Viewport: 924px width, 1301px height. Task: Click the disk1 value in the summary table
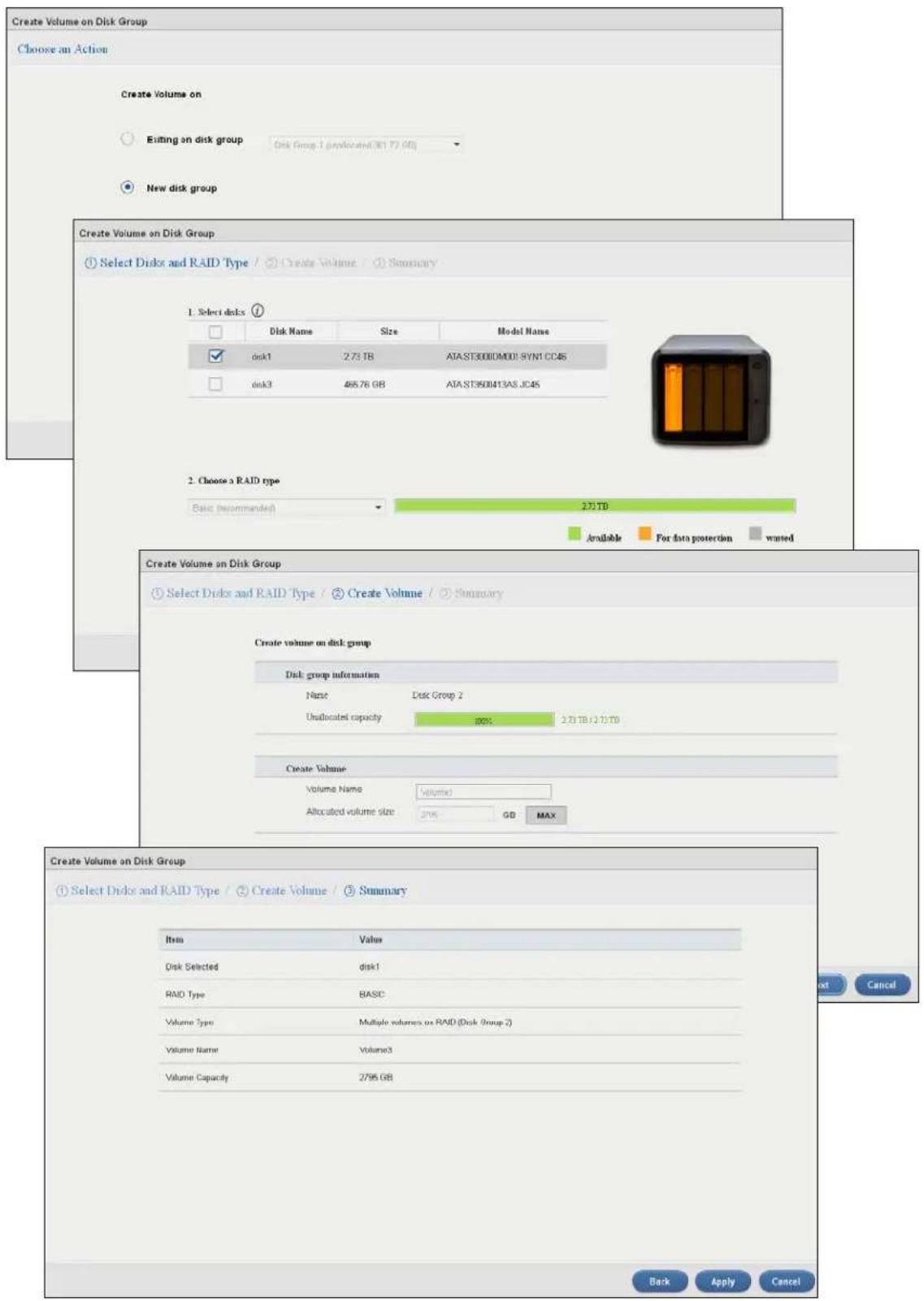pos(370,967)
